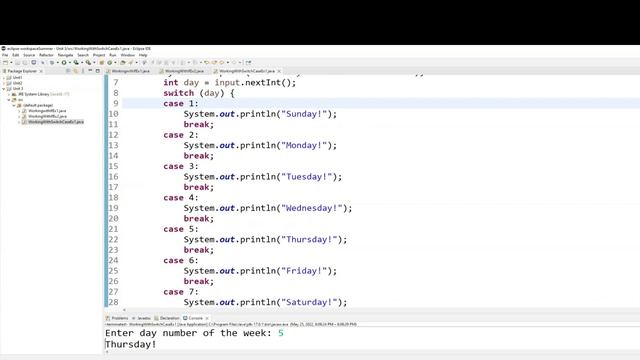The height and width of the screenshot is (360, 640).
Task: Switch to the Problems tab
Action: click(x=117, y=318)
